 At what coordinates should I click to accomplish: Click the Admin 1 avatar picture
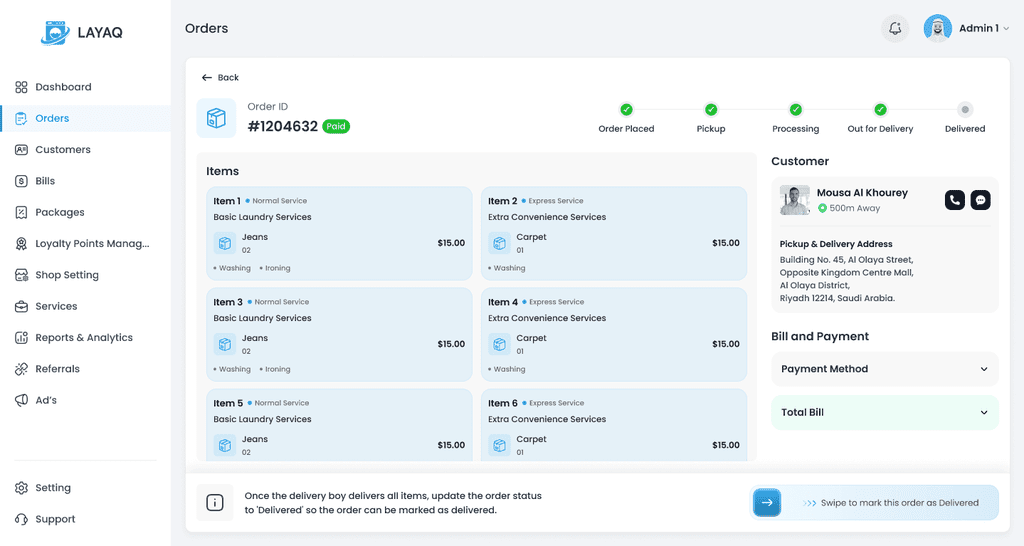[937, 28]
